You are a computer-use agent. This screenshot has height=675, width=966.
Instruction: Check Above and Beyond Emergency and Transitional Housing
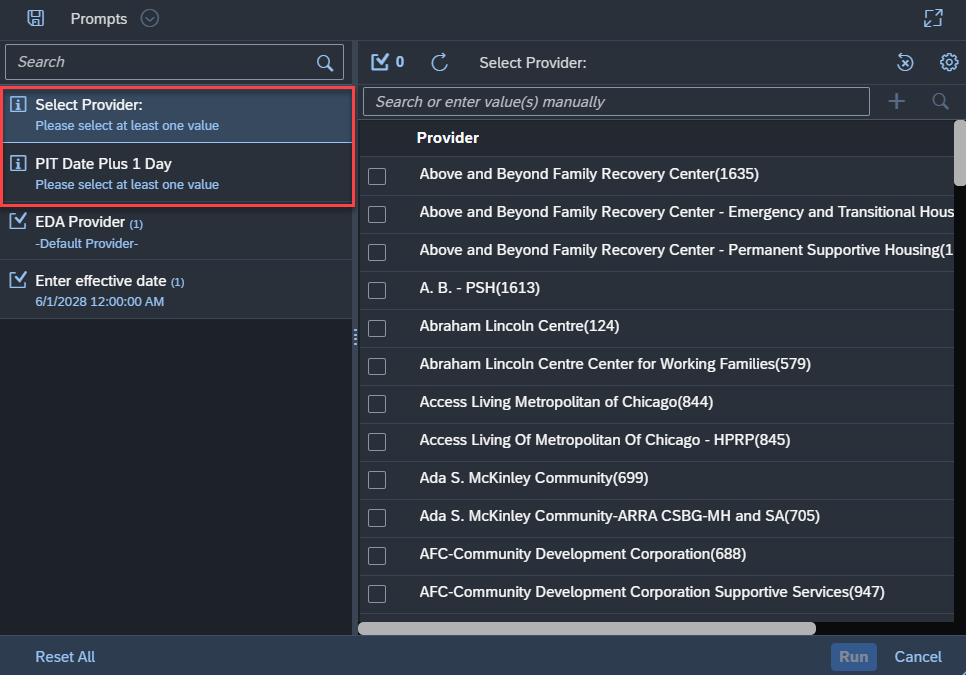point(377,214)
